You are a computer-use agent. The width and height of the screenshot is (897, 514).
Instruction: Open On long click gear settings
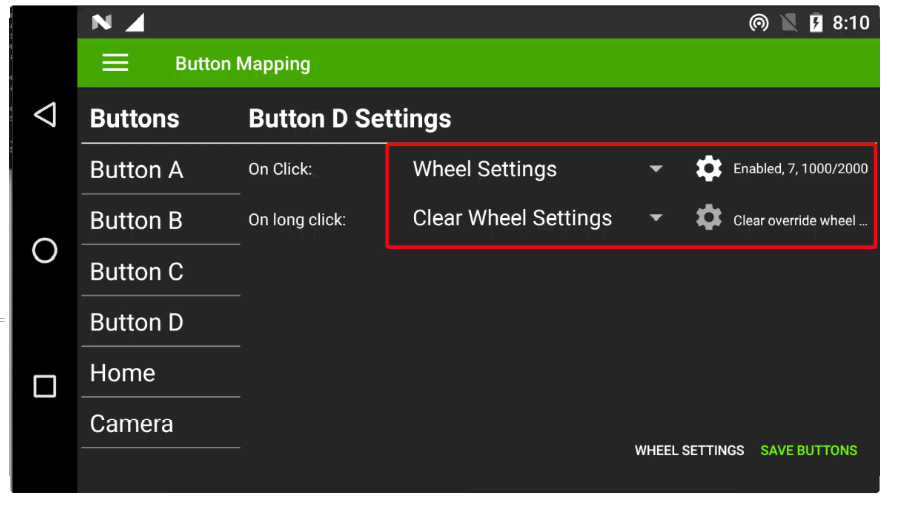click(708, 218)
